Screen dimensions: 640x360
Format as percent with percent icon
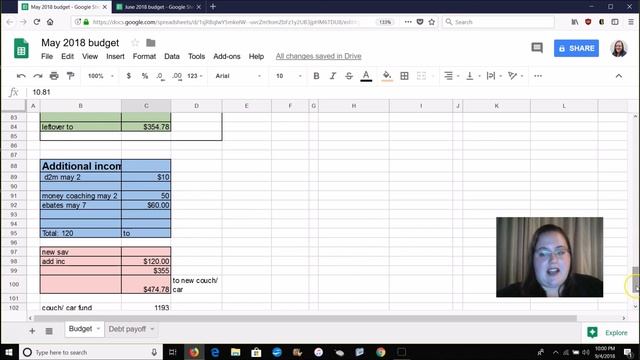145,76
